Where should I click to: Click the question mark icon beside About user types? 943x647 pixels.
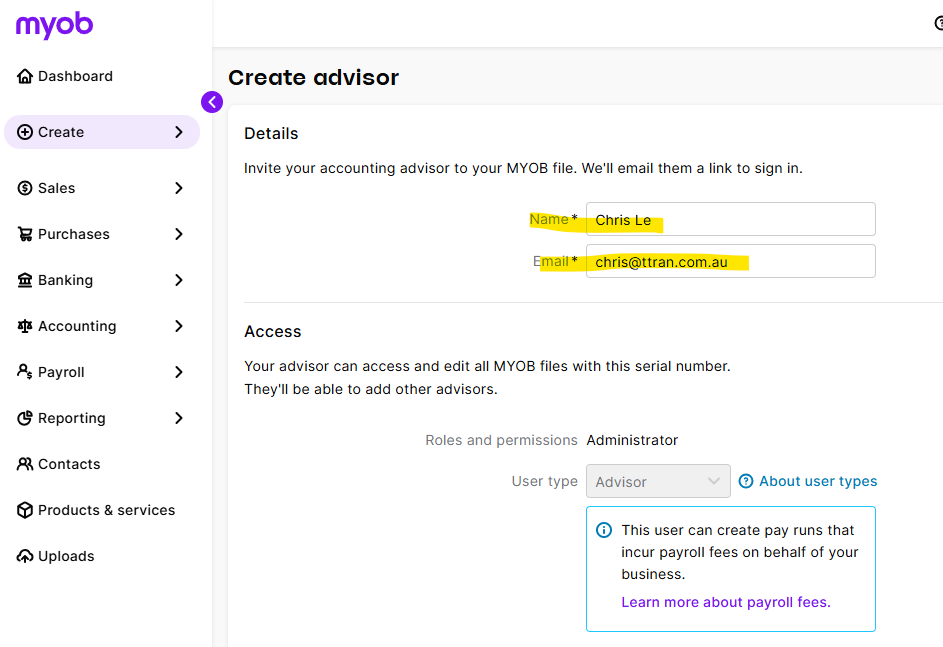[746, 481]
